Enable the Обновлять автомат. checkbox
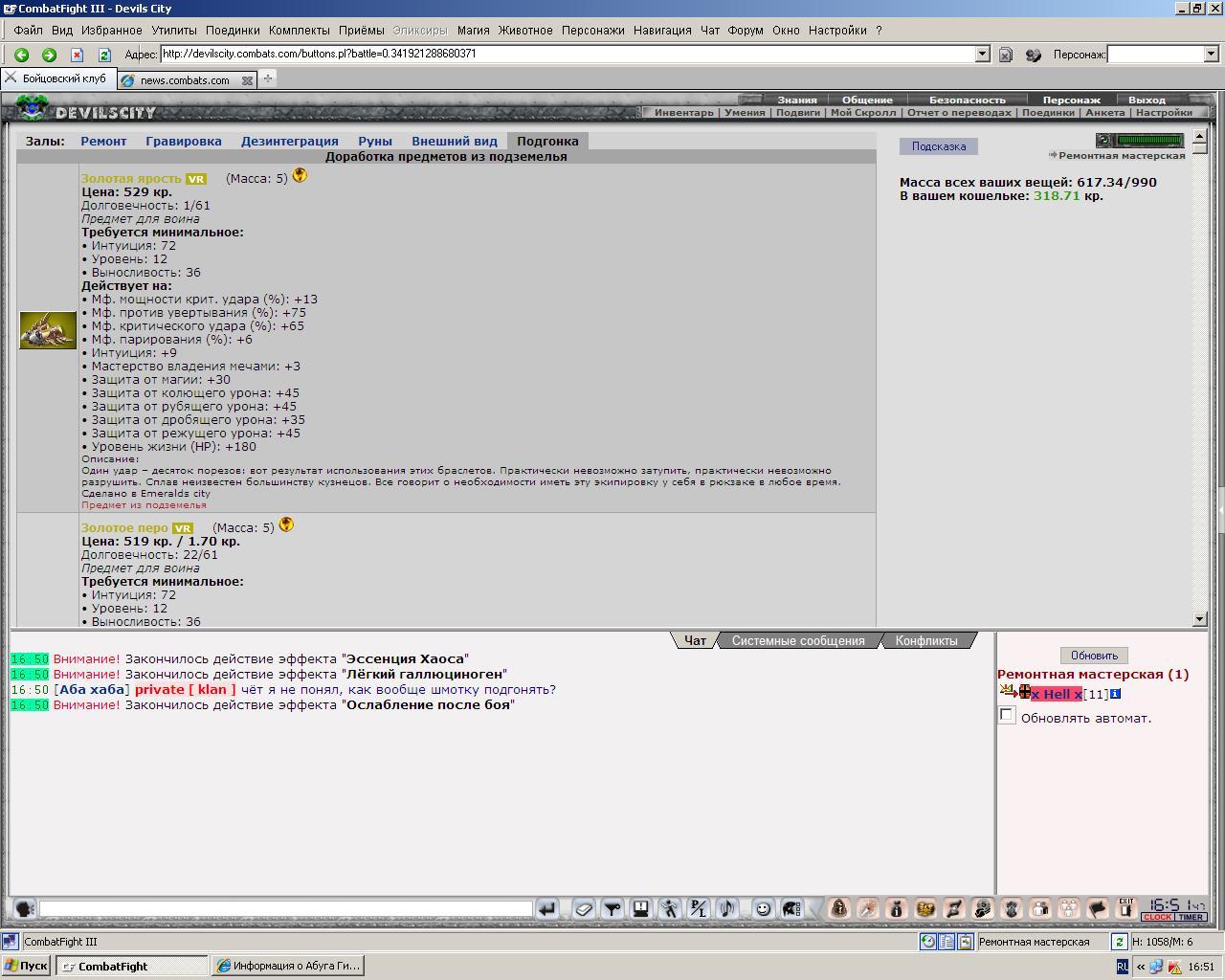The width and height of the screenshot is (1225, 980). tap(1006, 715)
